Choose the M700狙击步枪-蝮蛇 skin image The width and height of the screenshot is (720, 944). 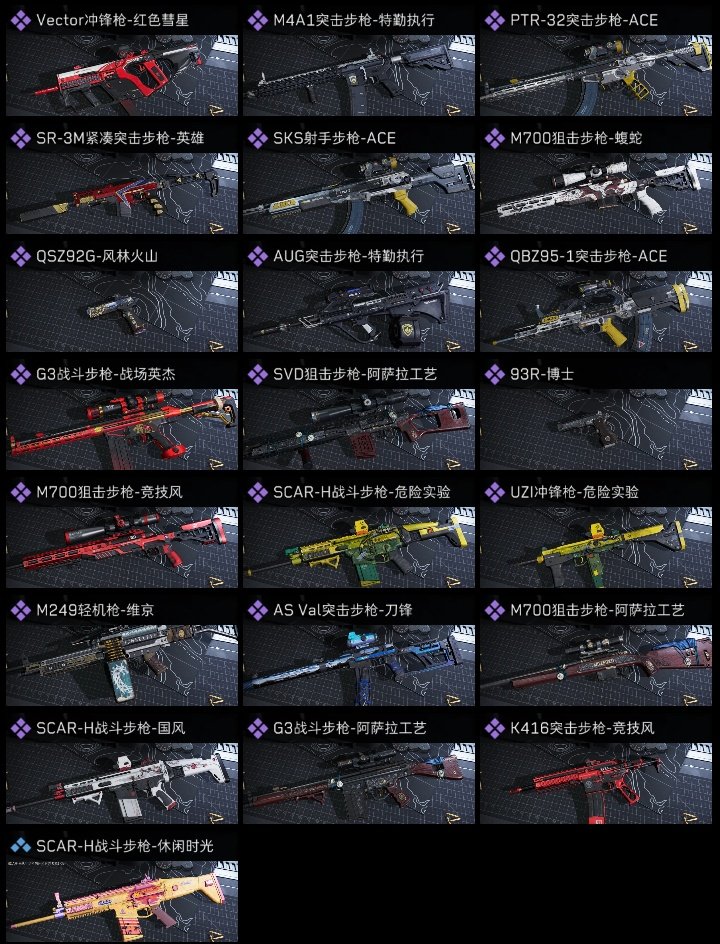click(596, 193)
